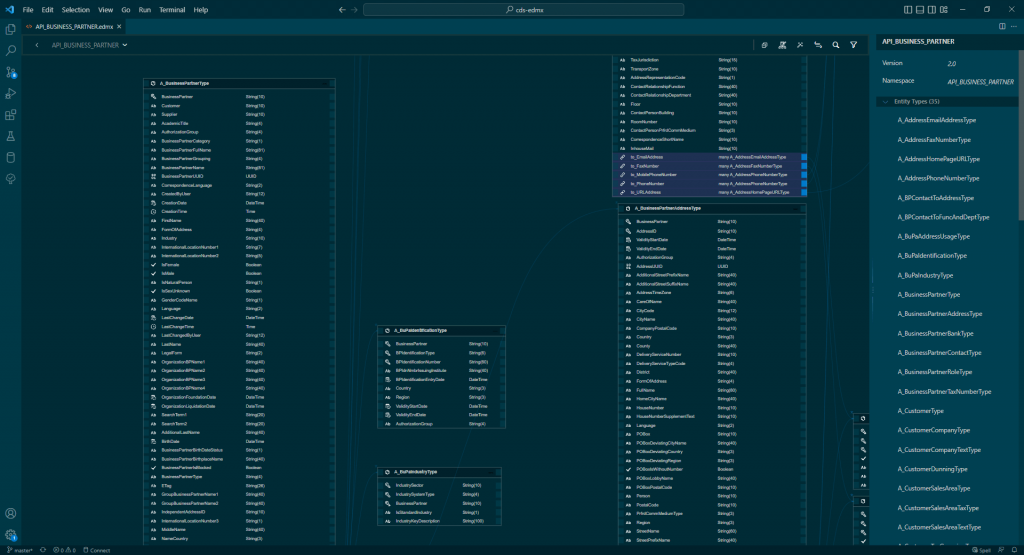Click the VS Code logo in title bar
The height and width of the screenshot is (555, 1024).
click(x=9, y=10)
